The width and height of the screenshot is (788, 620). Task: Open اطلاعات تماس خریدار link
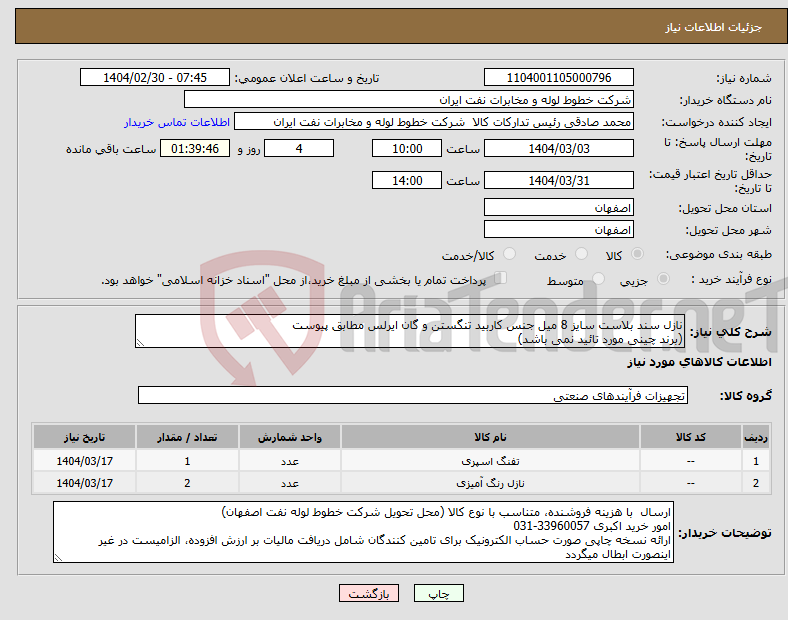pos(177,122)
